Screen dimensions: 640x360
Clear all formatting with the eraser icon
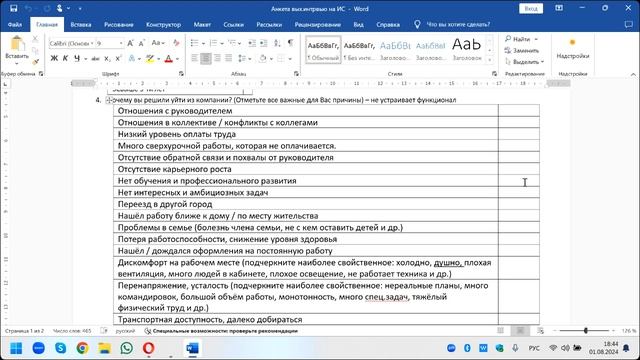(176, 43)
